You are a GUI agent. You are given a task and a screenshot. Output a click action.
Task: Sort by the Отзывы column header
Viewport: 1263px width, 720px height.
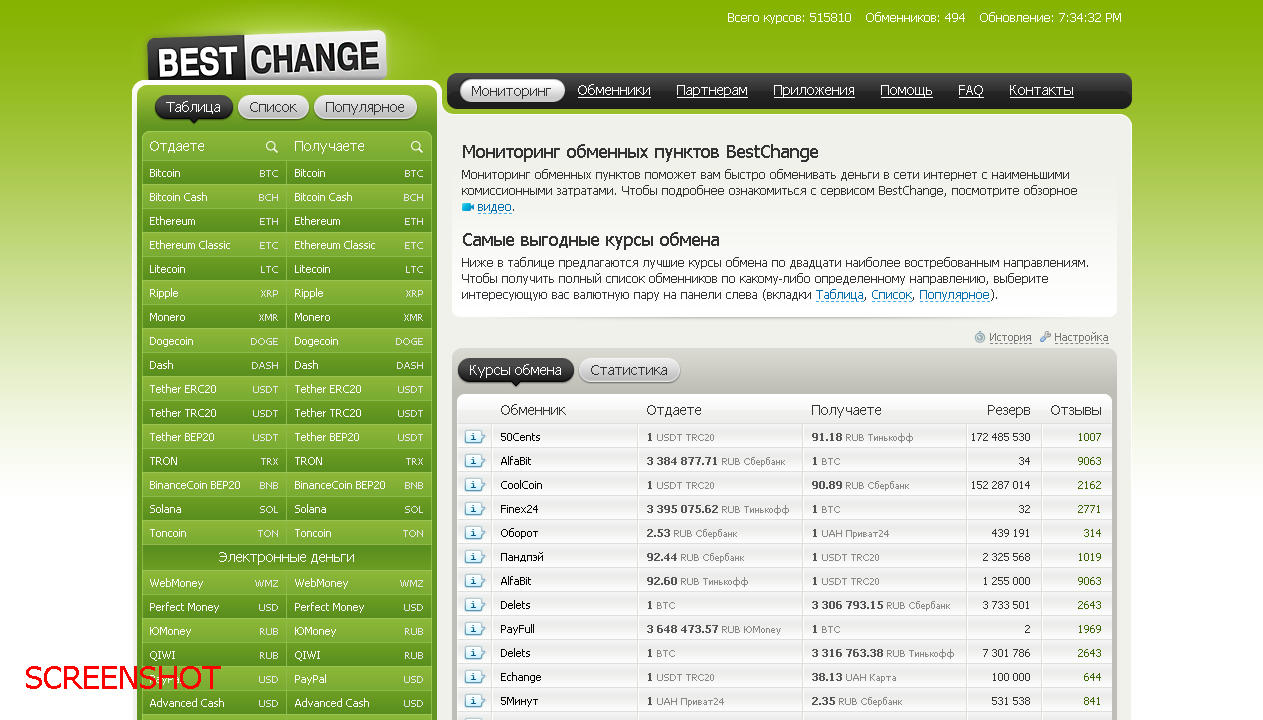(x=1076, y=410)
